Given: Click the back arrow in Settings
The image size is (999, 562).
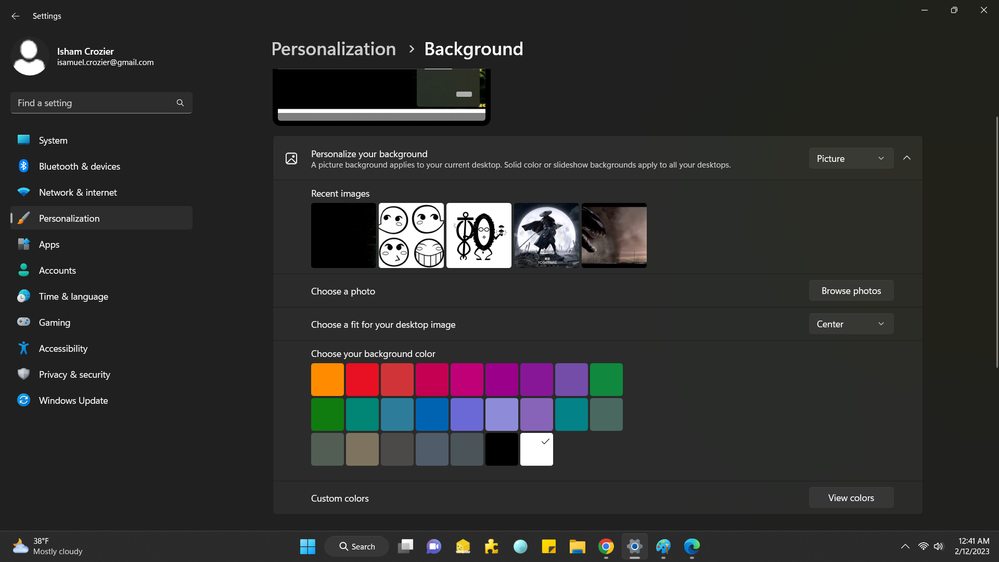Looking at the screenshot, I should [x=15, y=16].
